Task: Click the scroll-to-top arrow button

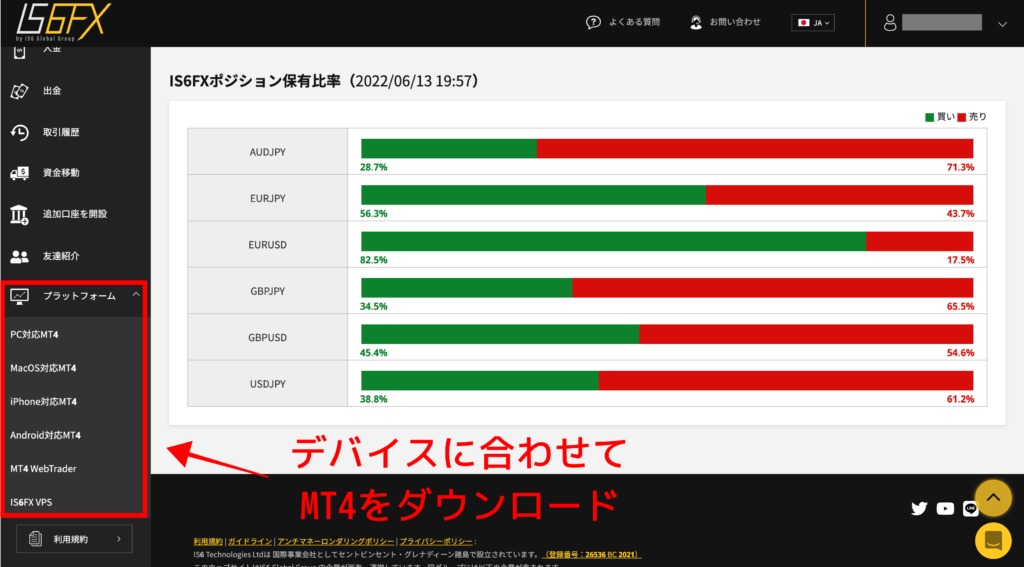Action: click(x=993, y=498)
